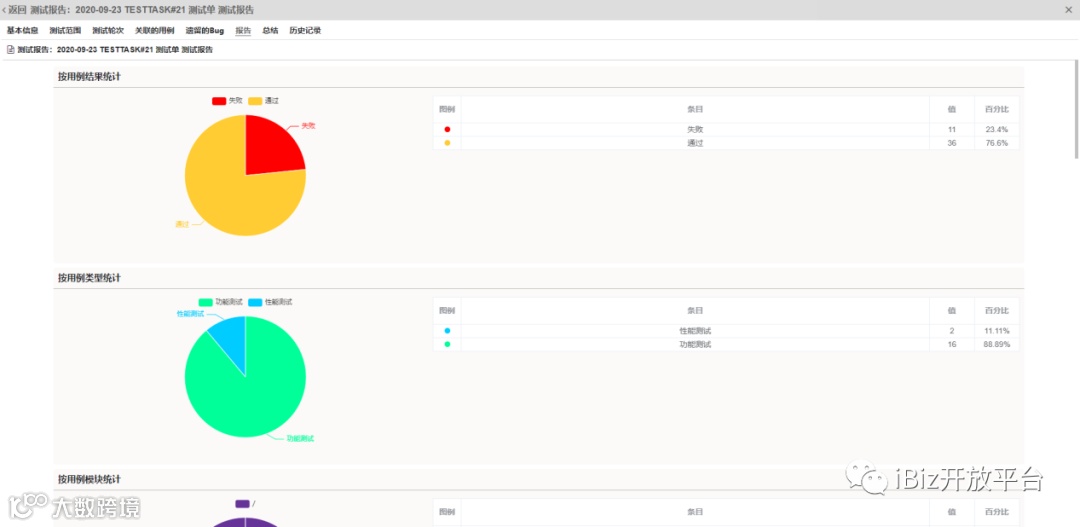The height and width of the screenshot is (527, 1080).
Task: Click the 11.11% percentage cell
Action: click(x=997, y=331)
